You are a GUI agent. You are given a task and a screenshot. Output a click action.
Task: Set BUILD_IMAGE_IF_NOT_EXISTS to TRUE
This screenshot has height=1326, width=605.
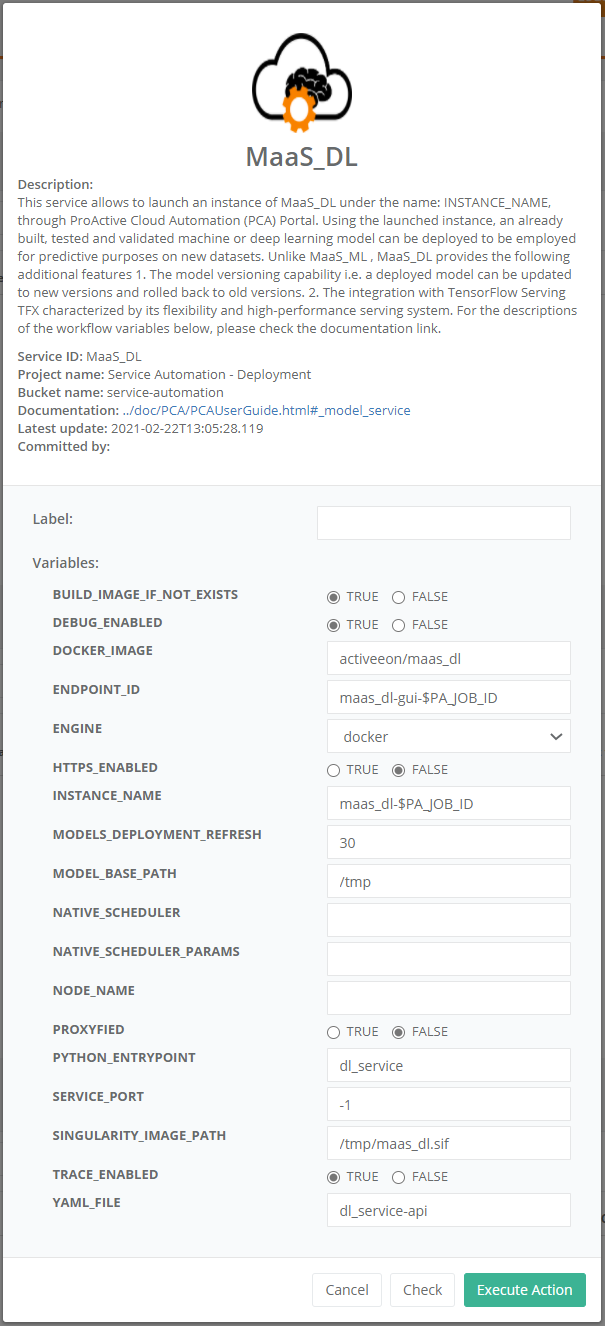point(333,597)
